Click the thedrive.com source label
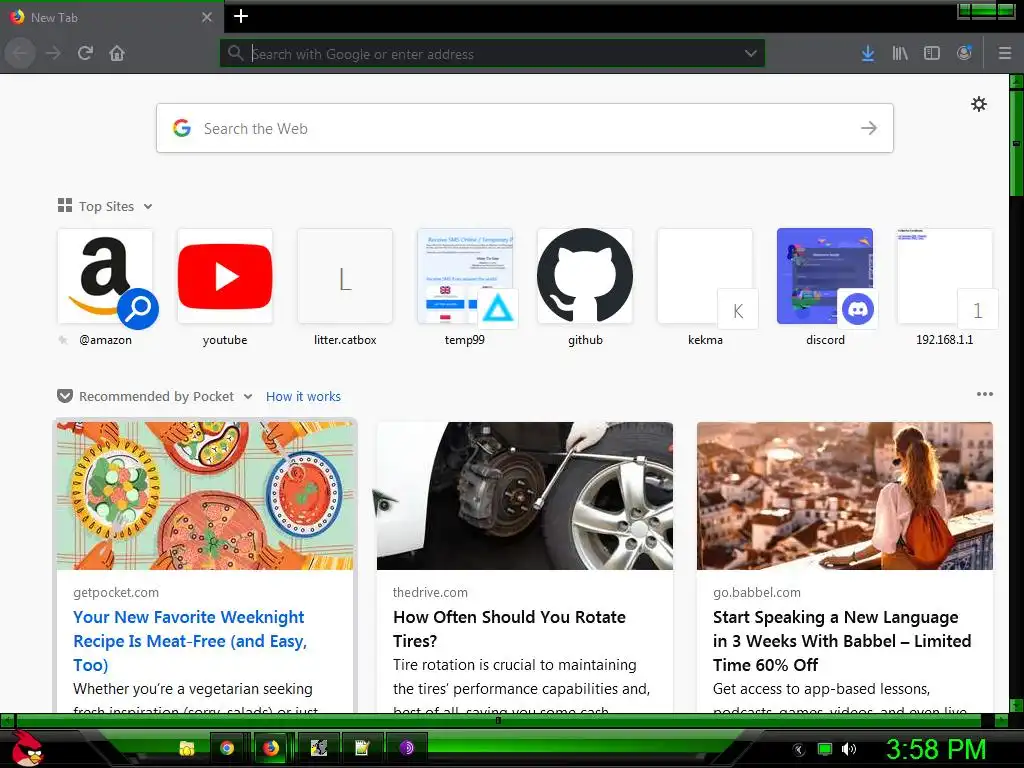1024x768 pixels. [x=430, y=592]
